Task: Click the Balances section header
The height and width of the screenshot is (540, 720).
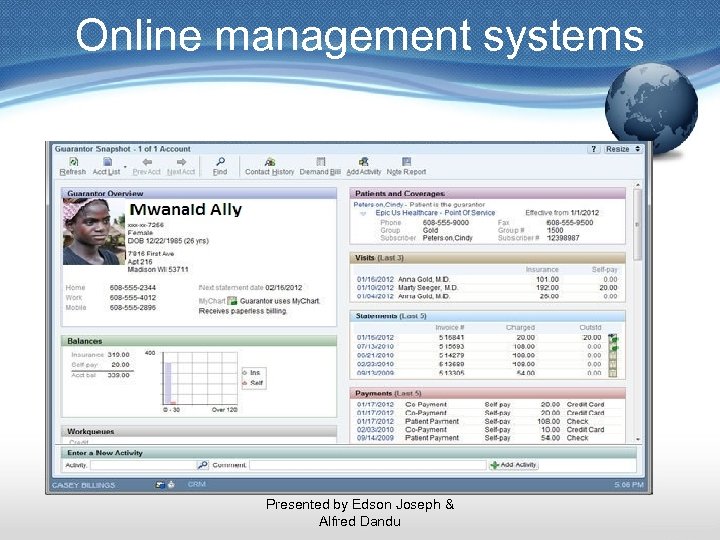Action: 199,341
